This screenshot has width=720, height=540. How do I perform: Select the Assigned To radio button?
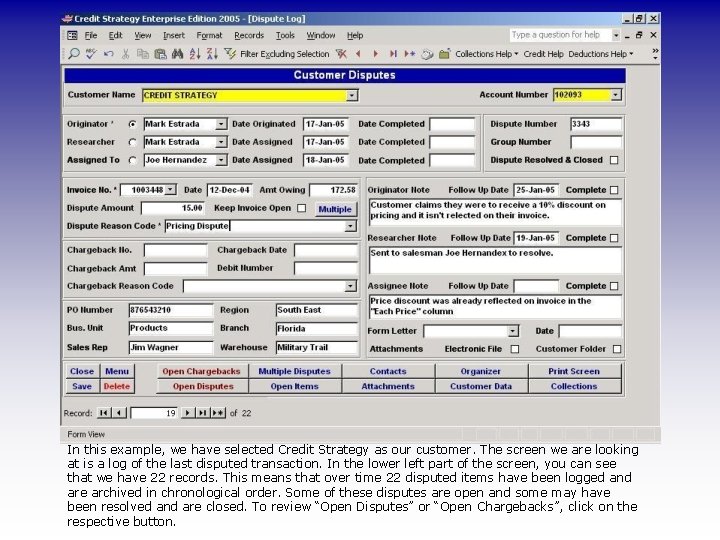pyautogui.click(x=133, y=160)
